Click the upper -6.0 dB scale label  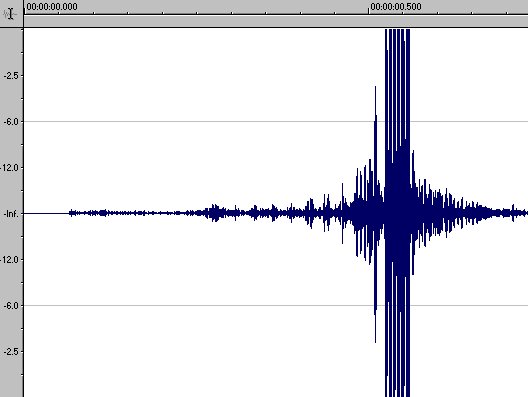pyautogui.click(x=11, y=122)
